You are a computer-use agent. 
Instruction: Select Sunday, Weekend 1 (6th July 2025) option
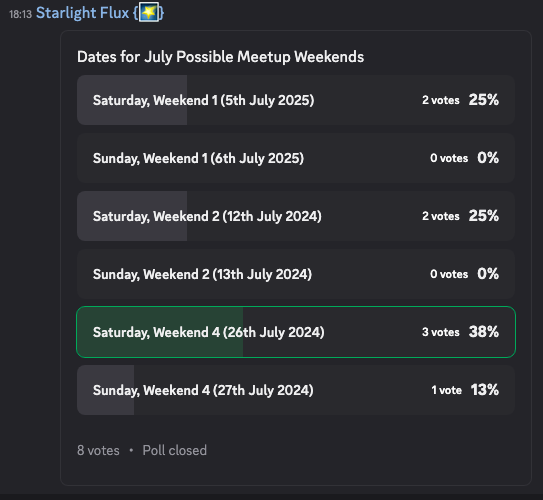(x=296, y=158)
